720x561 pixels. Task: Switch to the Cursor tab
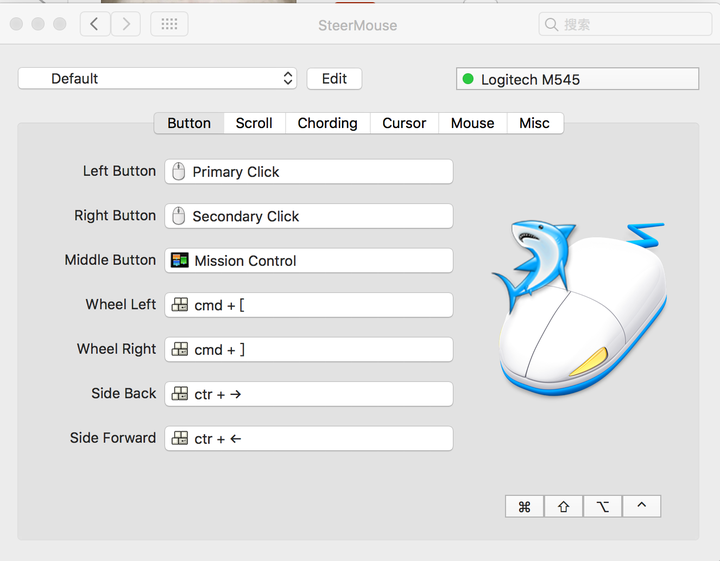[x=404, y=123]
